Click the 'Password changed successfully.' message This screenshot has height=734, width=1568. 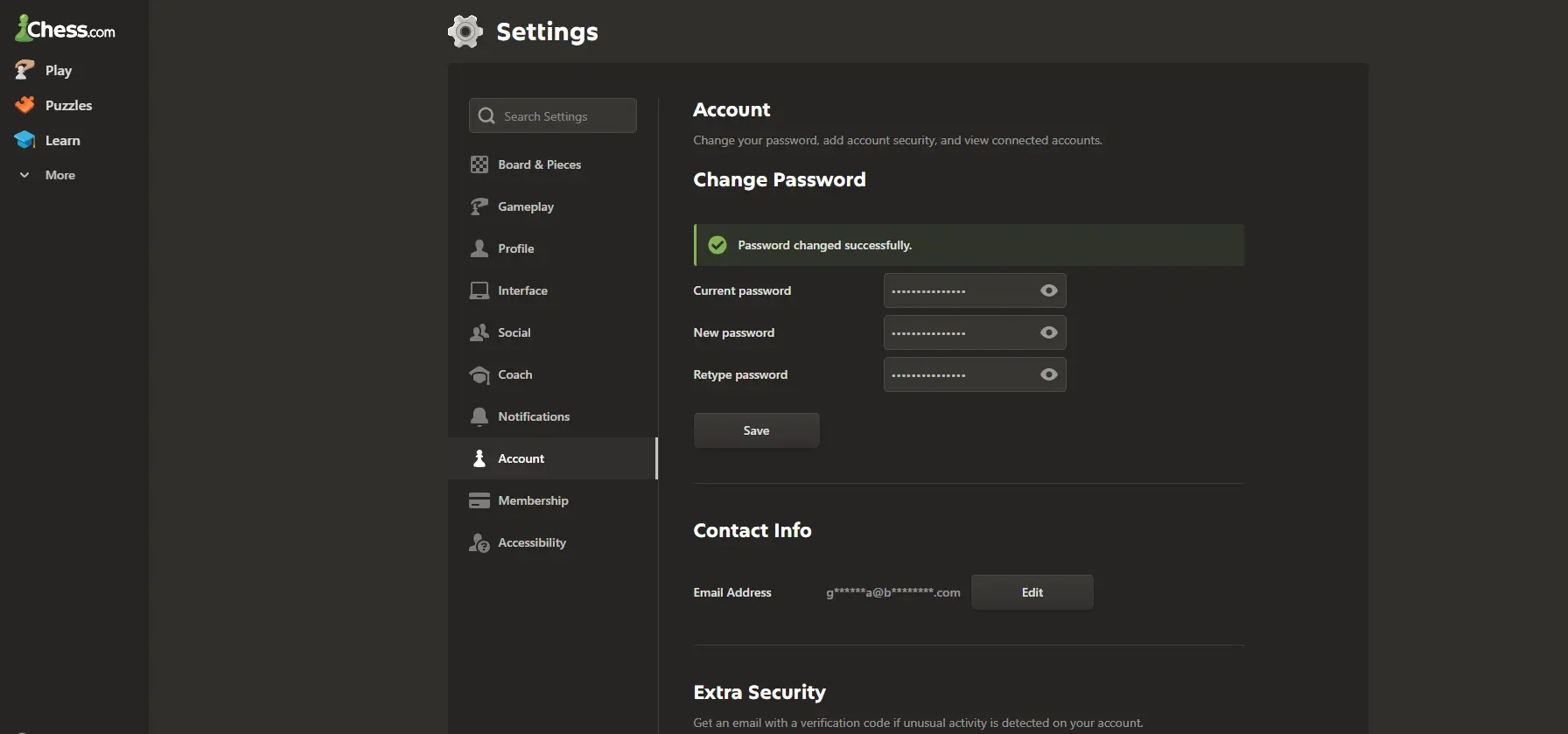click(x=825, y=245)
